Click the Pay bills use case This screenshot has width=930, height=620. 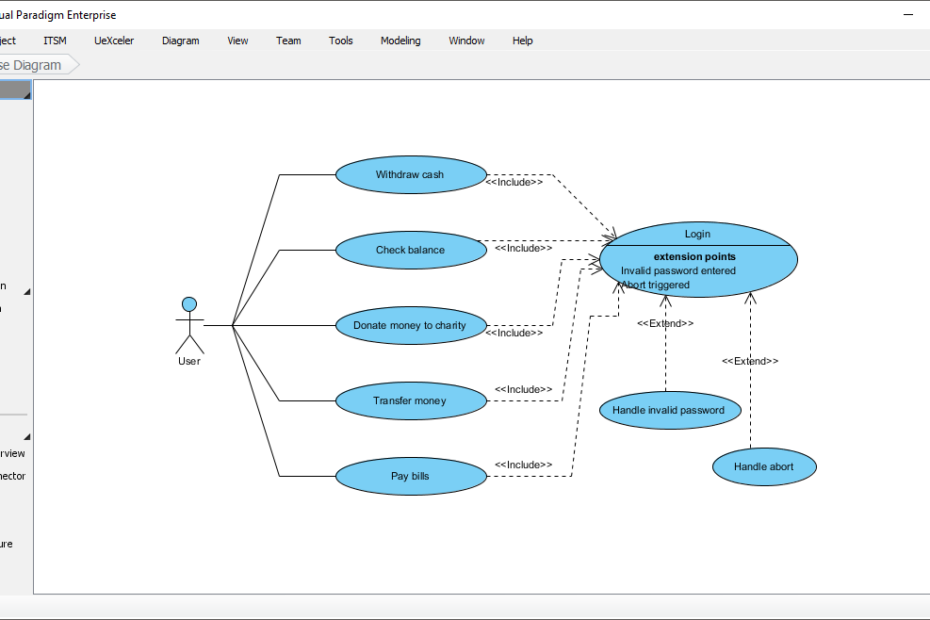pos(411,476)
